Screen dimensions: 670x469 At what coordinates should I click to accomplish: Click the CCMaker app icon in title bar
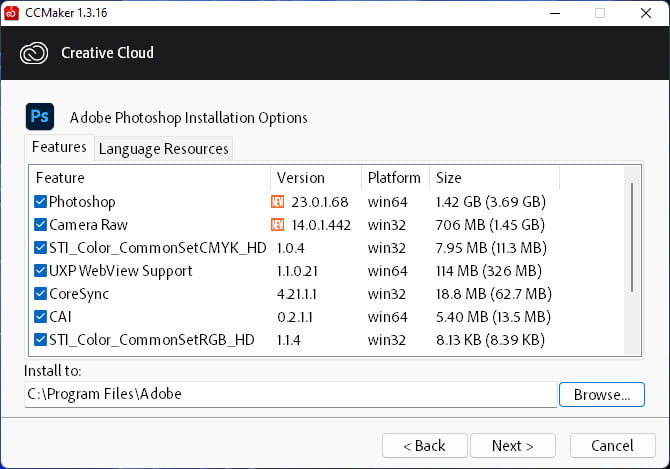pyautogui.click(x=11, y=13)
